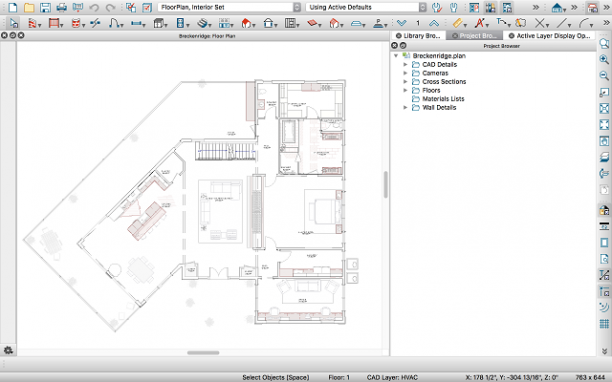Open the Using Active Defaults dropdown
Screen dimensions: 612x382
tap(366, 7)
